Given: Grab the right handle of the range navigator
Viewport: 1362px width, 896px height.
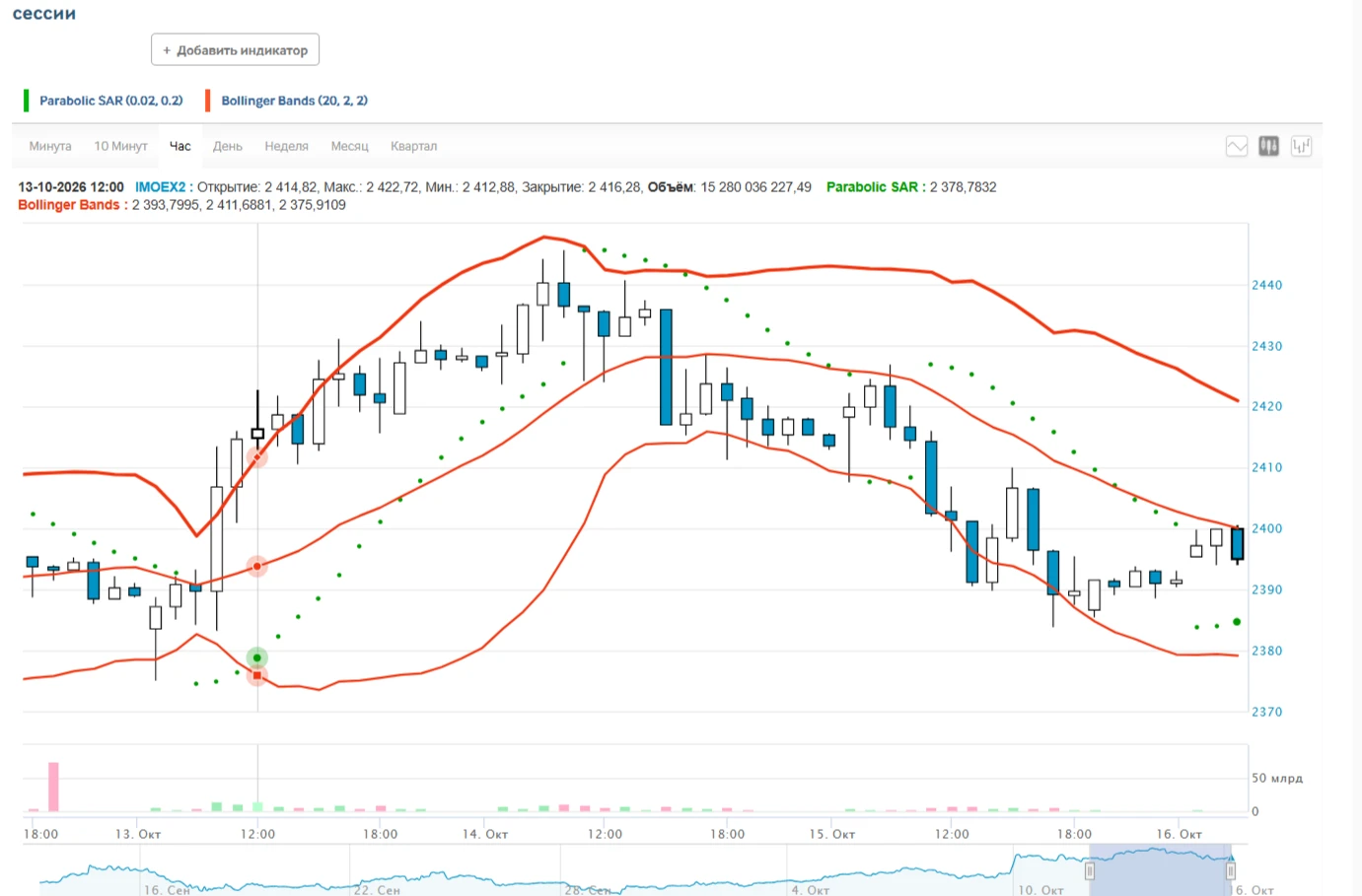Looking at the screenshot, I should 1231,871.
